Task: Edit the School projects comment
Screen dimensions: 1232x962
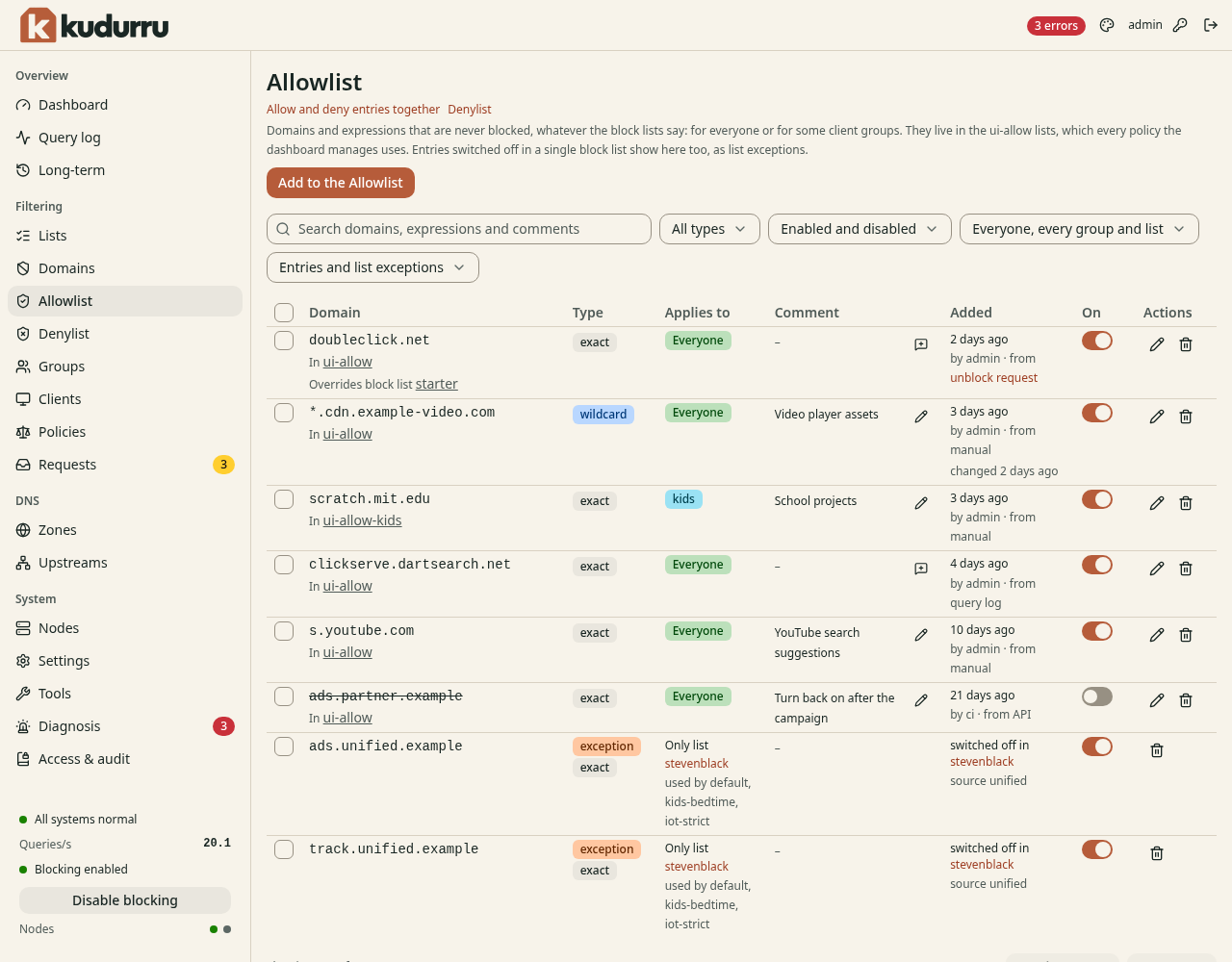Action: (x=921, y=503)
